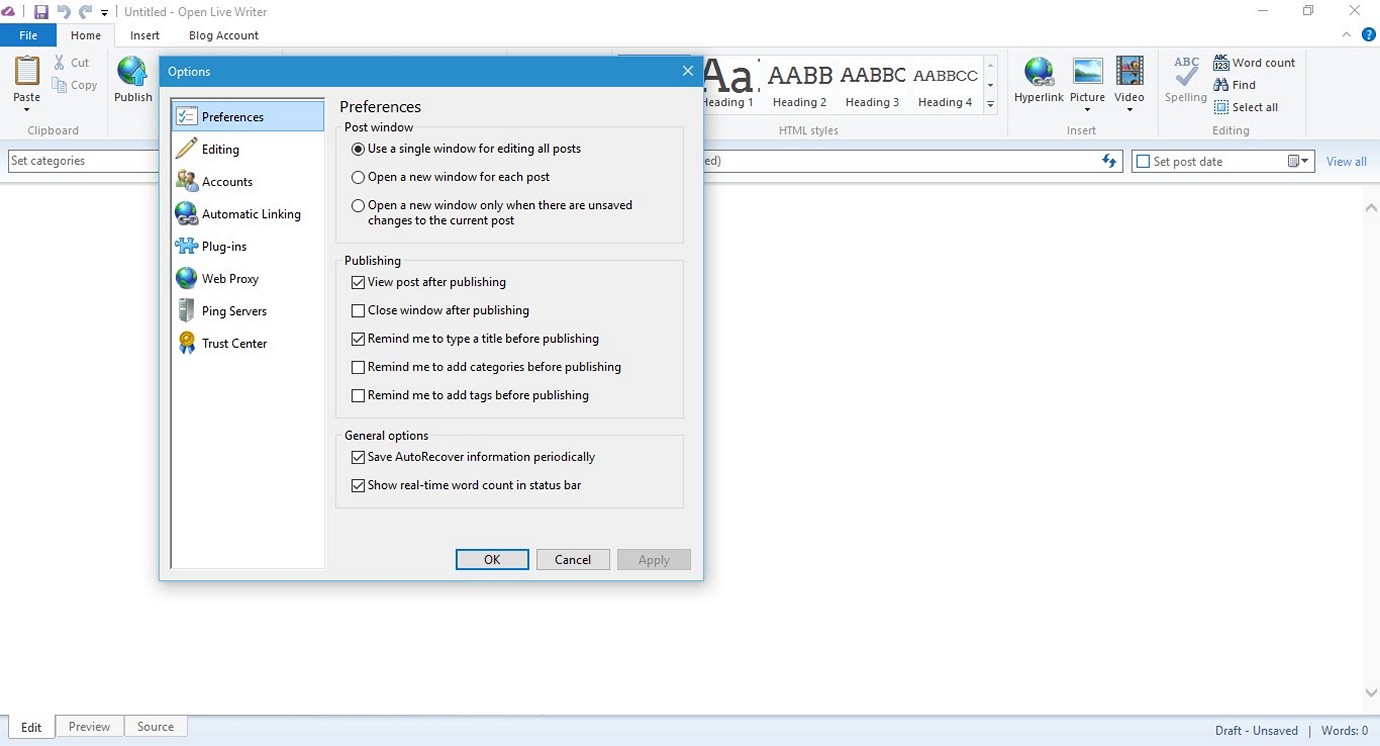This screenshot has width=1380, height=746.
Task: Open the File menu tab
Action: pos(28,35)
